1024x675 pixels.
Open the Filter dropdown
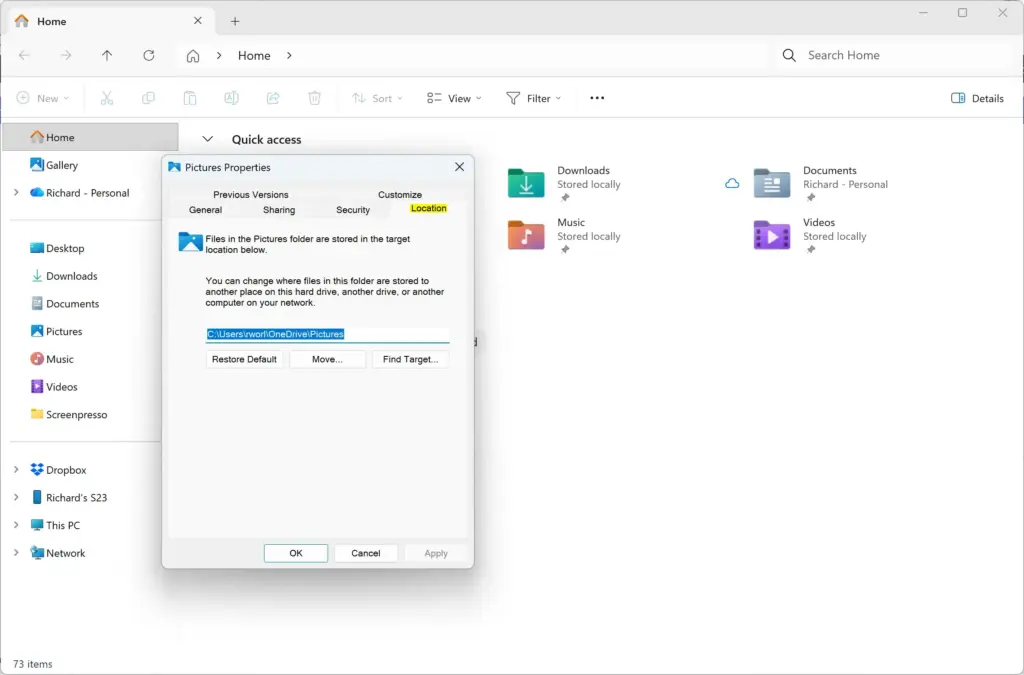534,98
